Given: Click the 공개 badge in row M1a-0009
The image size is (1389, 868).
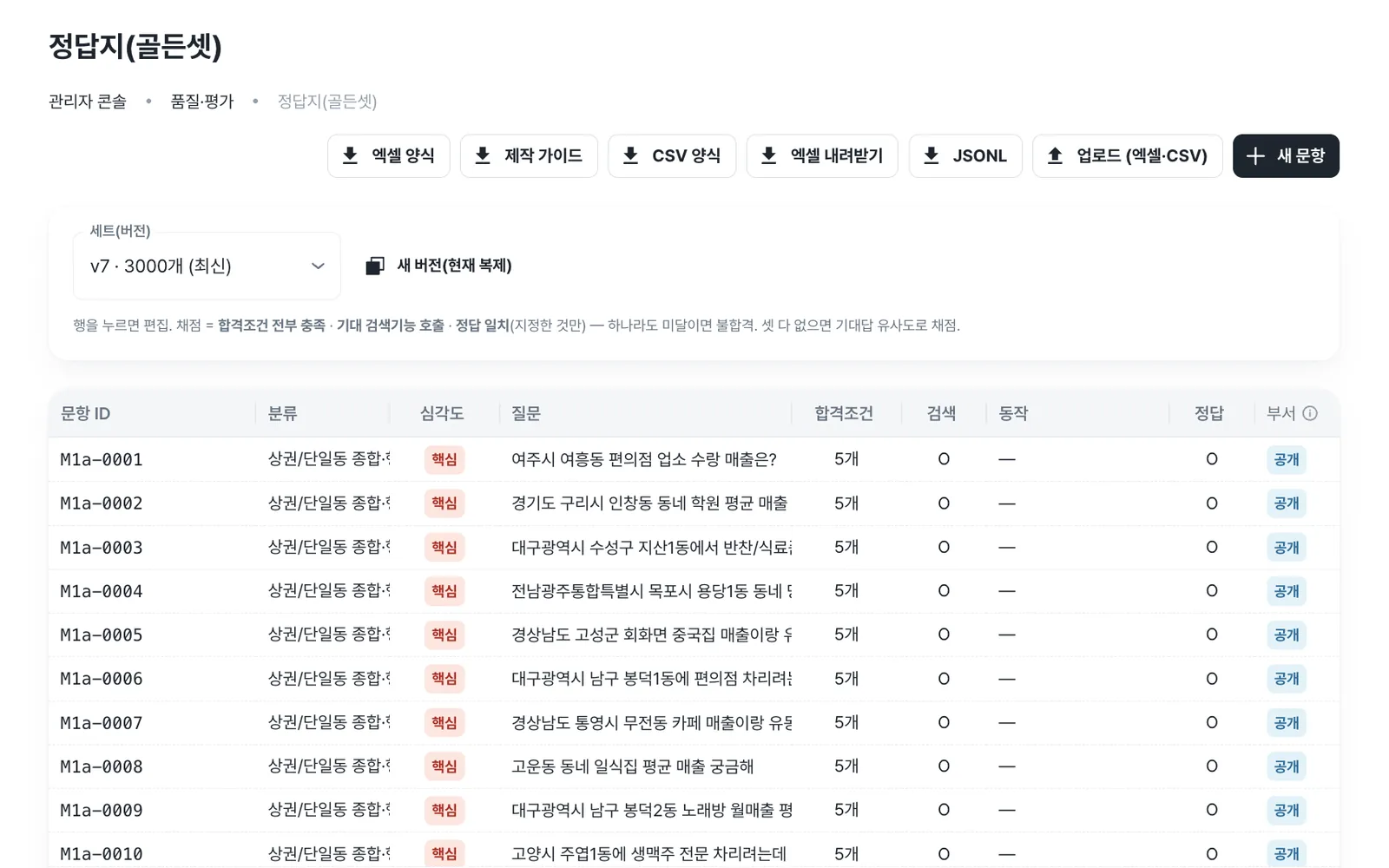Looking at the screenshot, I should click(x=1287, y=810).
